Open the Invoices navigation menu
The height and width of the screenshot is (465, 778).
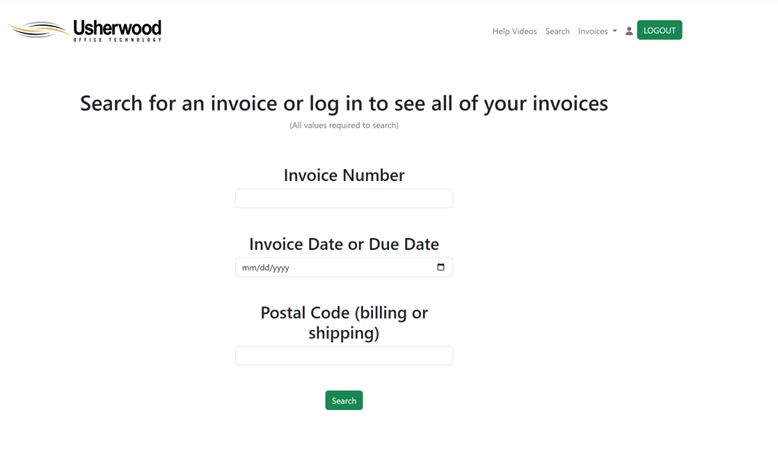[593, 31]
